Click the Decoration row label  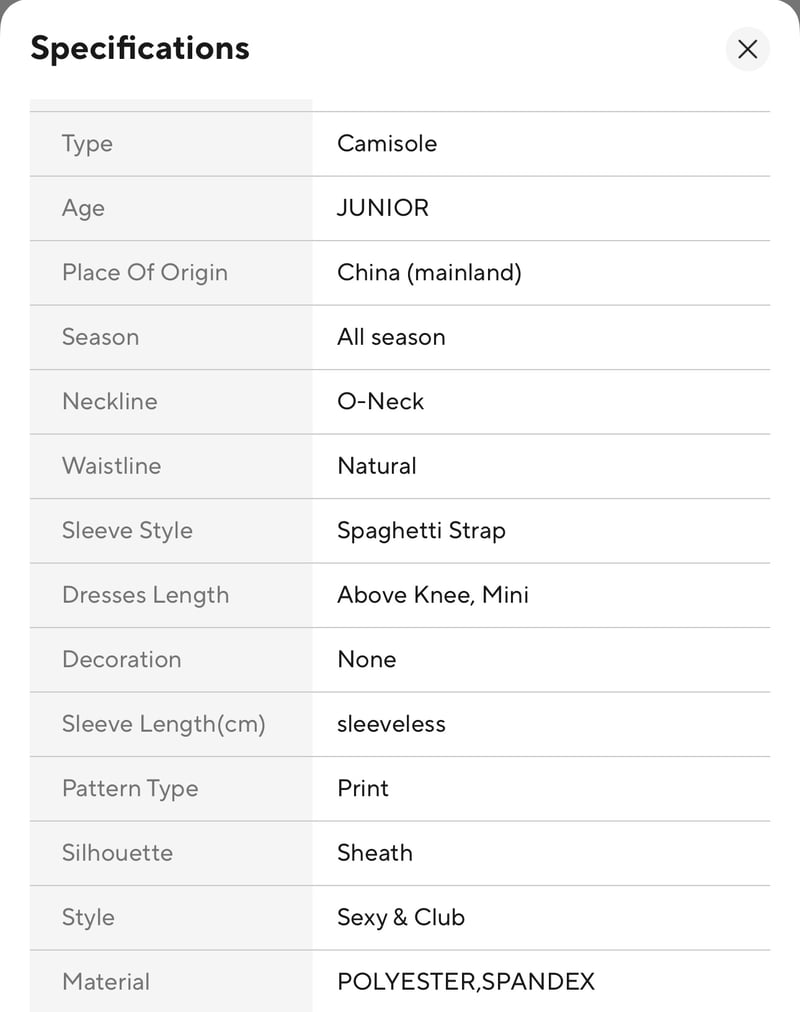[122, 660]
